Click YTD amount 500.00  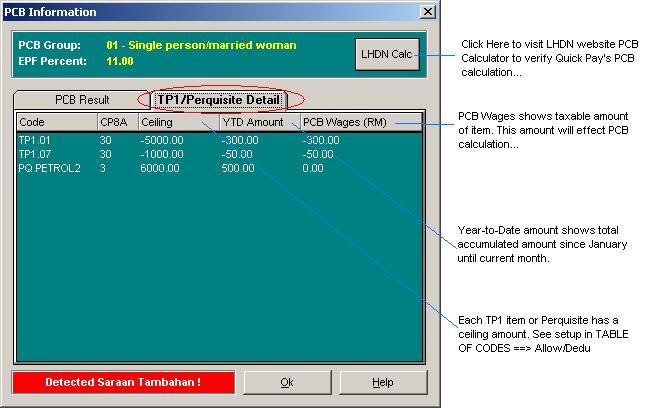tap(238, 168)
